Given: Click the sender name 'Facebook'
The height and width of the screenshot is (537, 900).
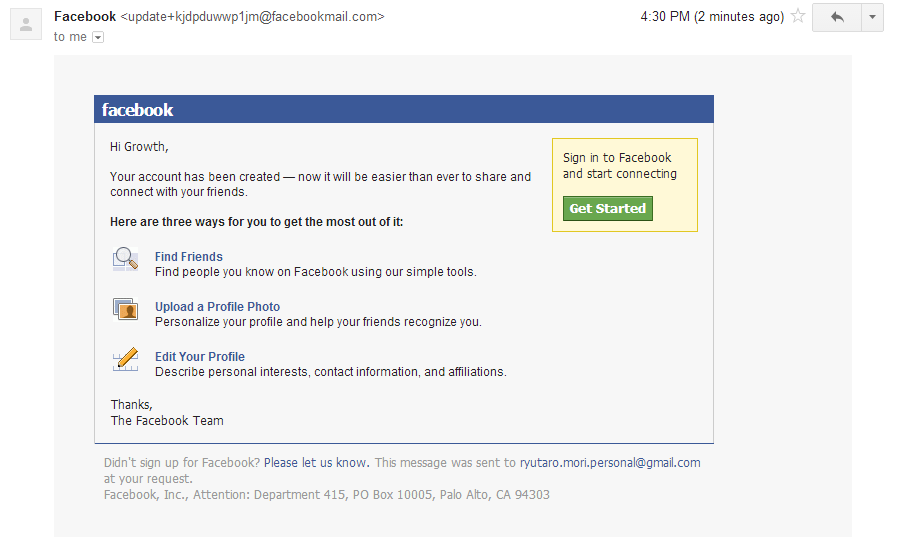Looking at the screenshot, I should coord(84,17).
